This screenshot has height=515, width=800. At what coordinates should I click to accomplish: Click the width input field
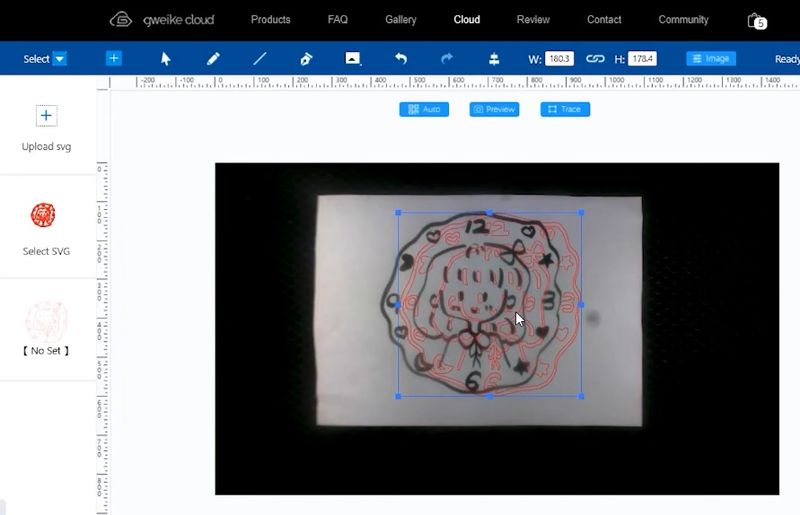click(559, 59)
